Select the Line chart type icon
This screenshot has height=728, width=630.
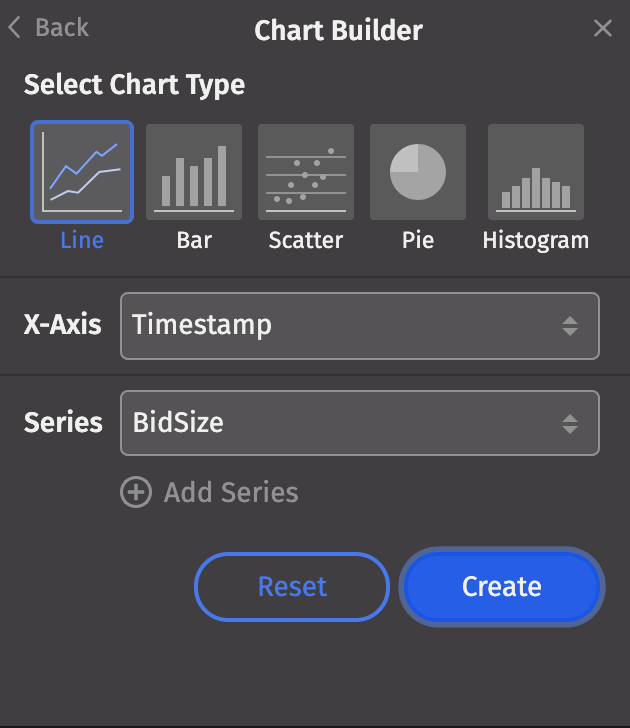(x=82, y=172)
